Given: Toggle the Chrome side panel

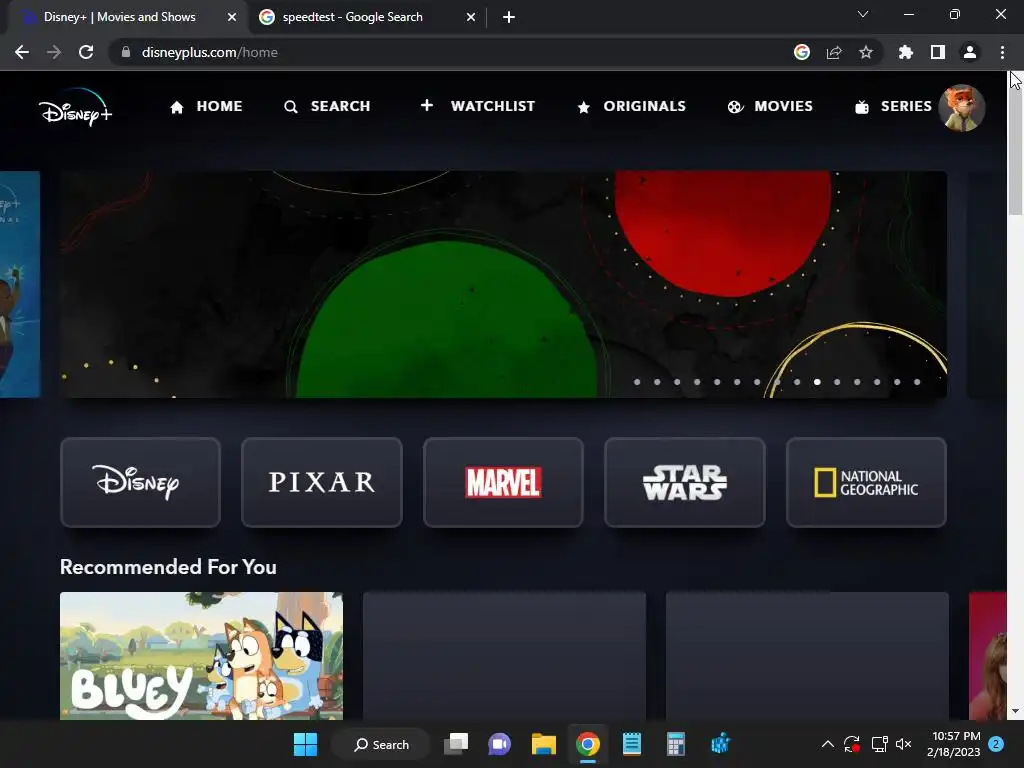Looking at the screenshot, I should point(938,52).
